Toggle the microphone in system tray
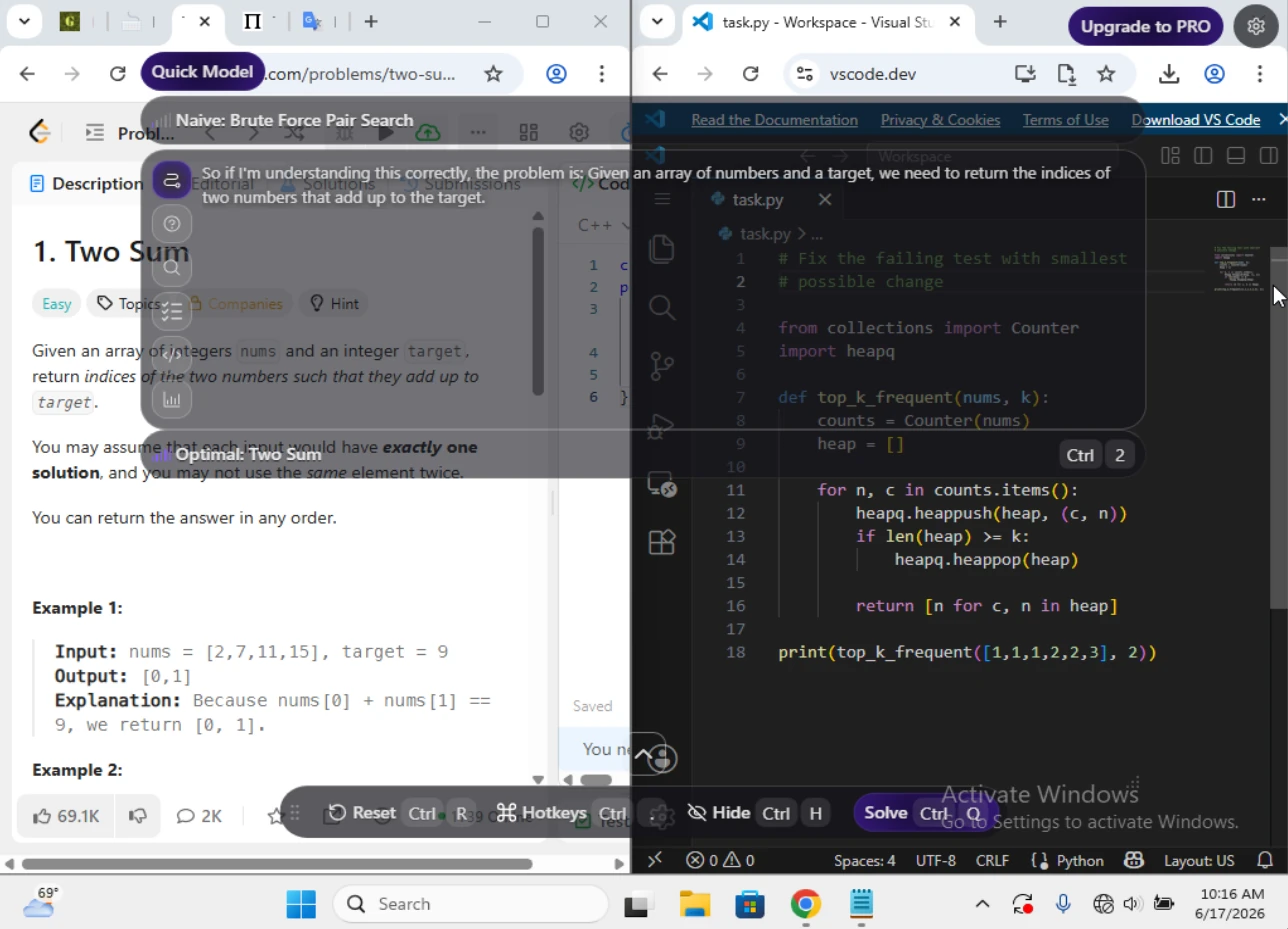Viewport: 1288px width, 929px height. coord(1063,904)
